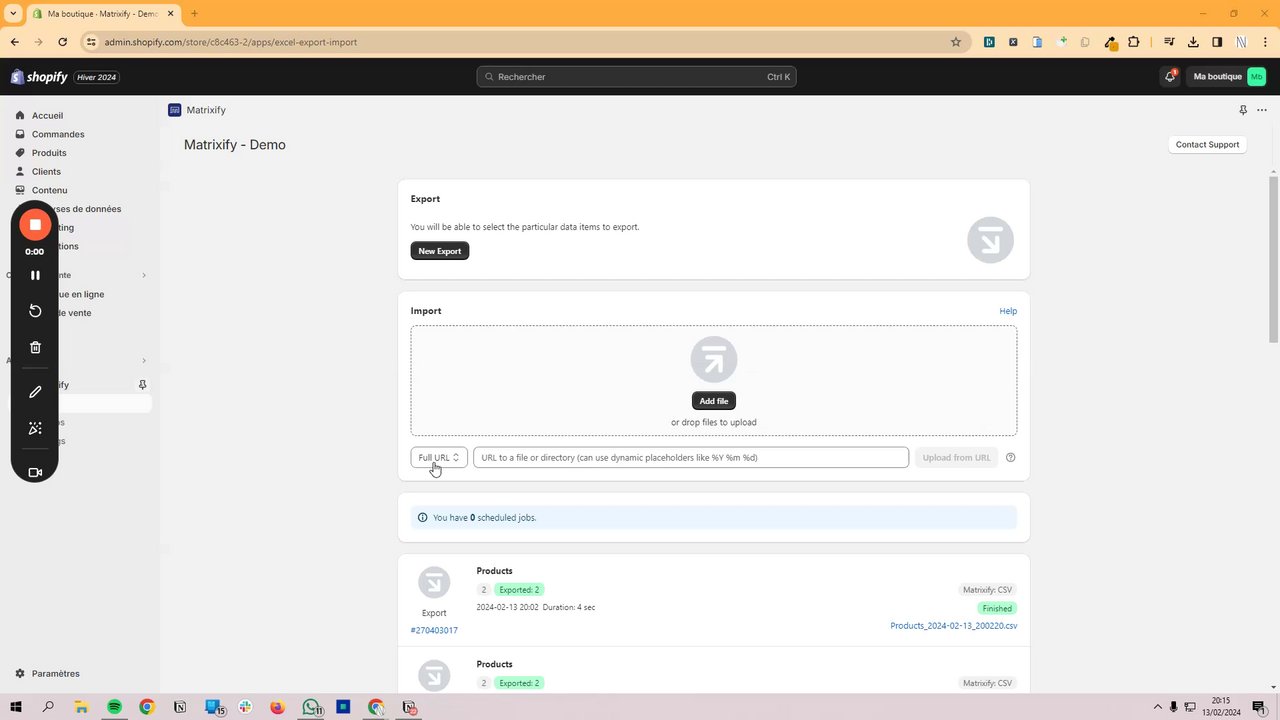Open job link #270403017
This screenshot has width=1280, height=720.
pos(434,630)
